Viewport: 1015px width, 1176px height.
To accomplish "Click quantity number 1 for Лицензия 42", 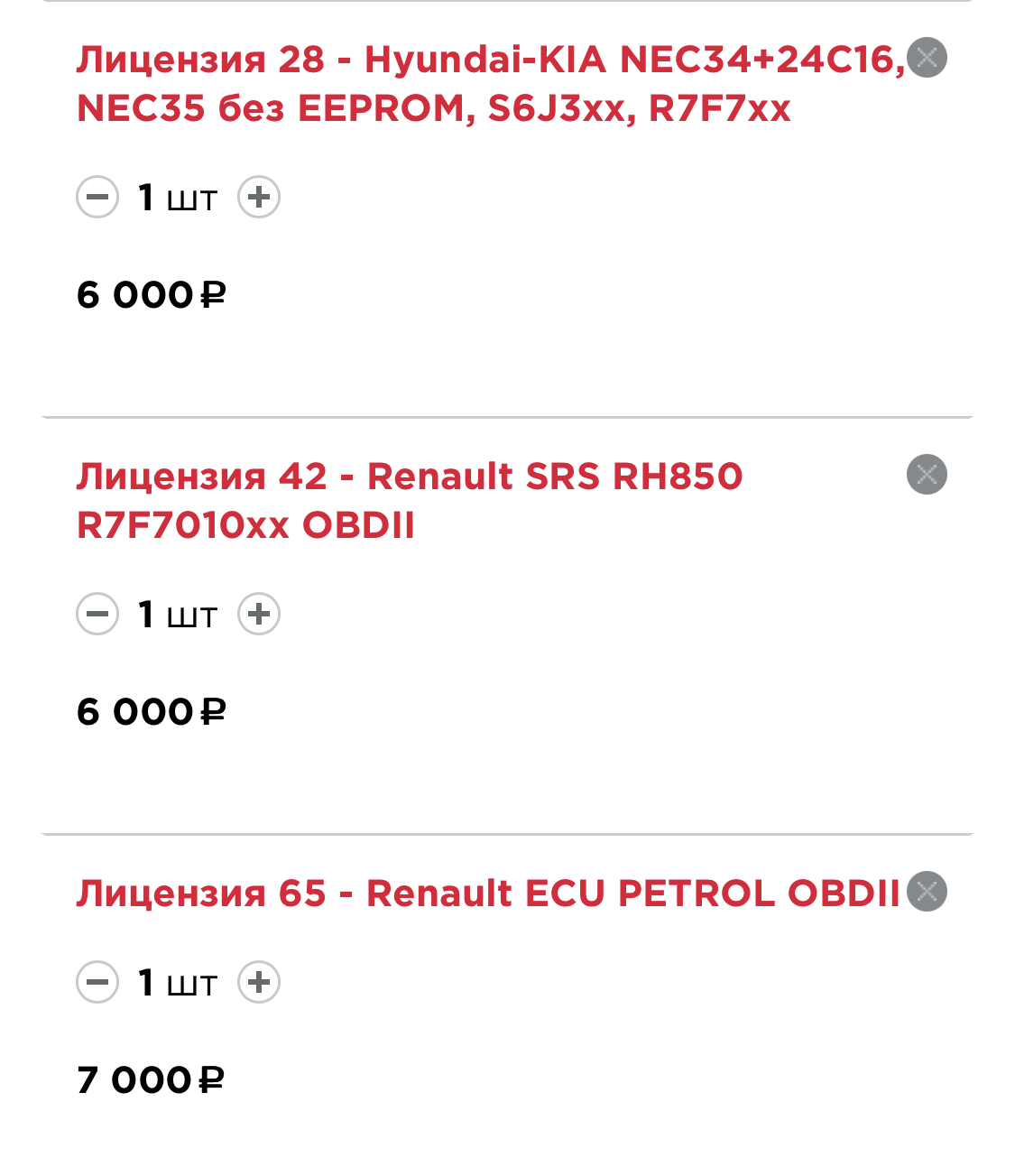I will (146, 615).
